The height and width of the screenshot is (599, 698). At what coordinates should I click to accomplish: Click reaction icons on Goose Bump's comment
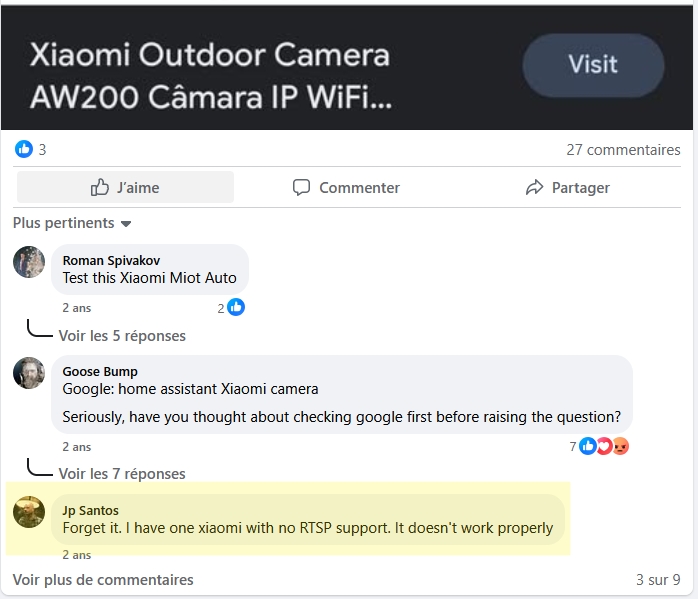(604, 446)
